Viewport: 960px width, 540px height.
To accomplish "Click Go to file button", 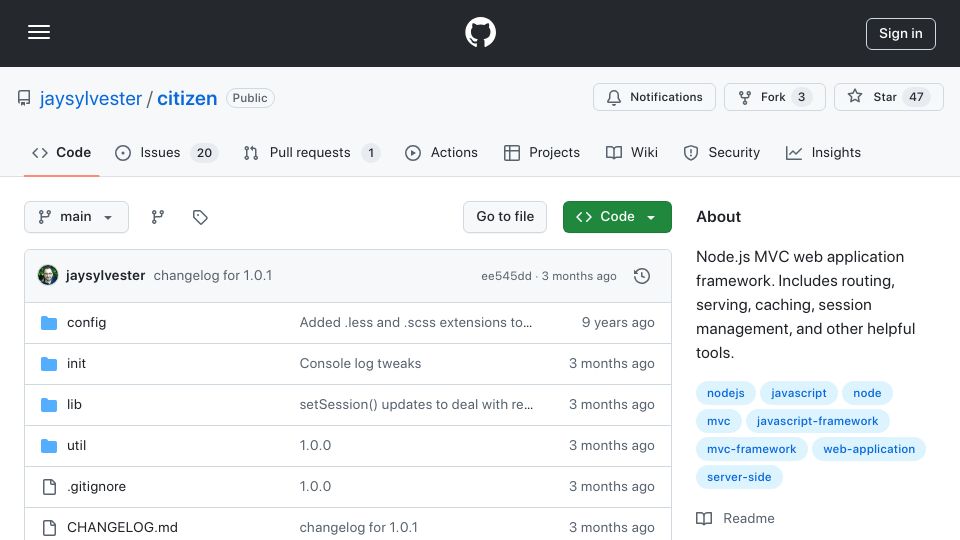I will click(x=505, y=217).
